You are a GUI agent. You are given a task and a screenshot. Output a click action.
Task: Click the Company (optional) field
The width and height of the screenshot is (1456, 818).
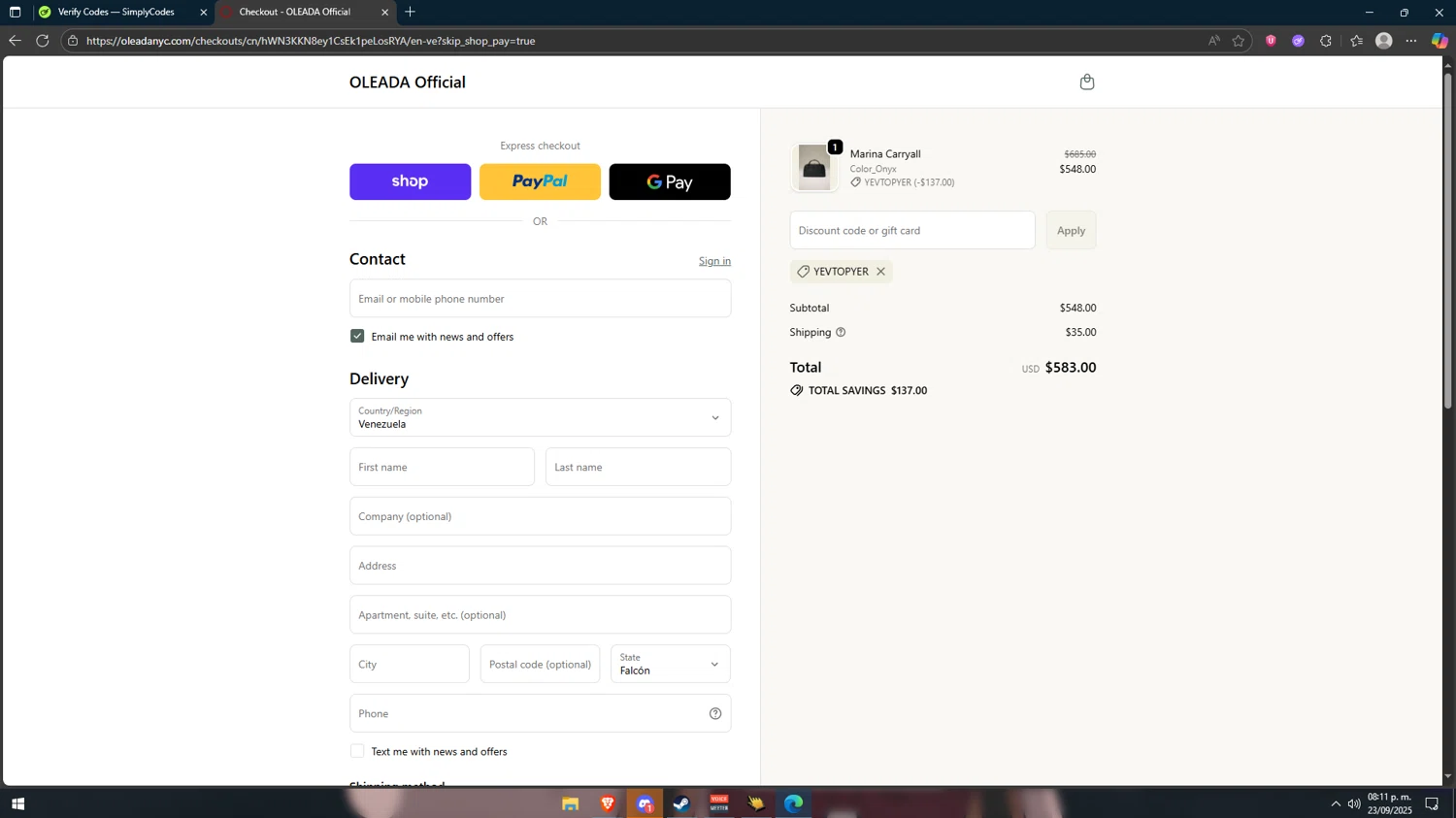tap(540, 516)
